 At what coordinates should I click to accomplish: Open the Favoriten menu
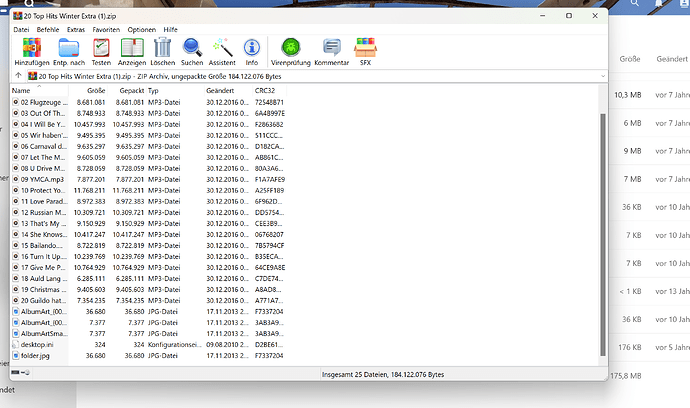(x=106, y=29)
